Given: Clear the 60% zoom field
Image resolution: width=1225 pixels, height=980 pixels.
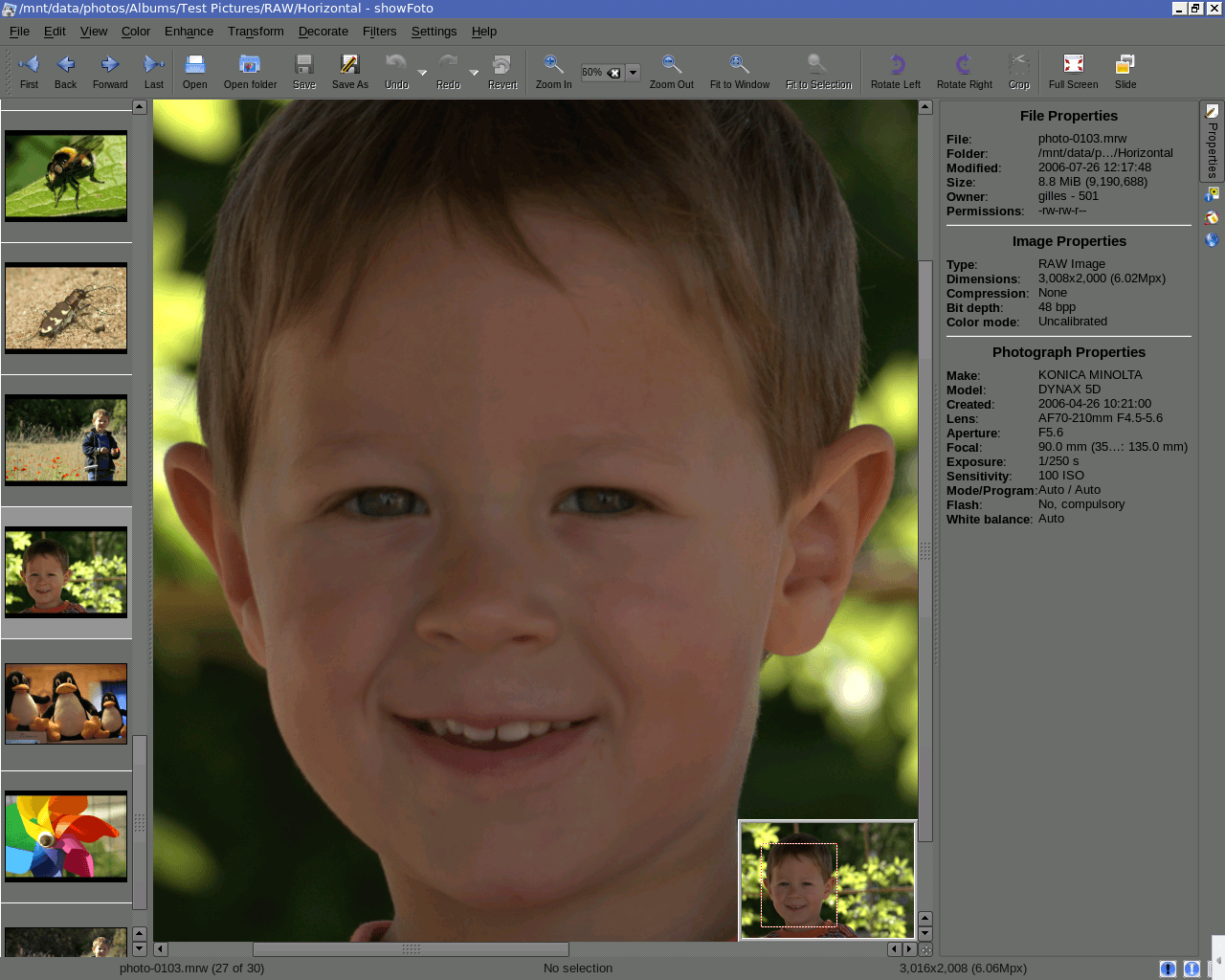Looking at the screenshot, I should click(614, 73).
